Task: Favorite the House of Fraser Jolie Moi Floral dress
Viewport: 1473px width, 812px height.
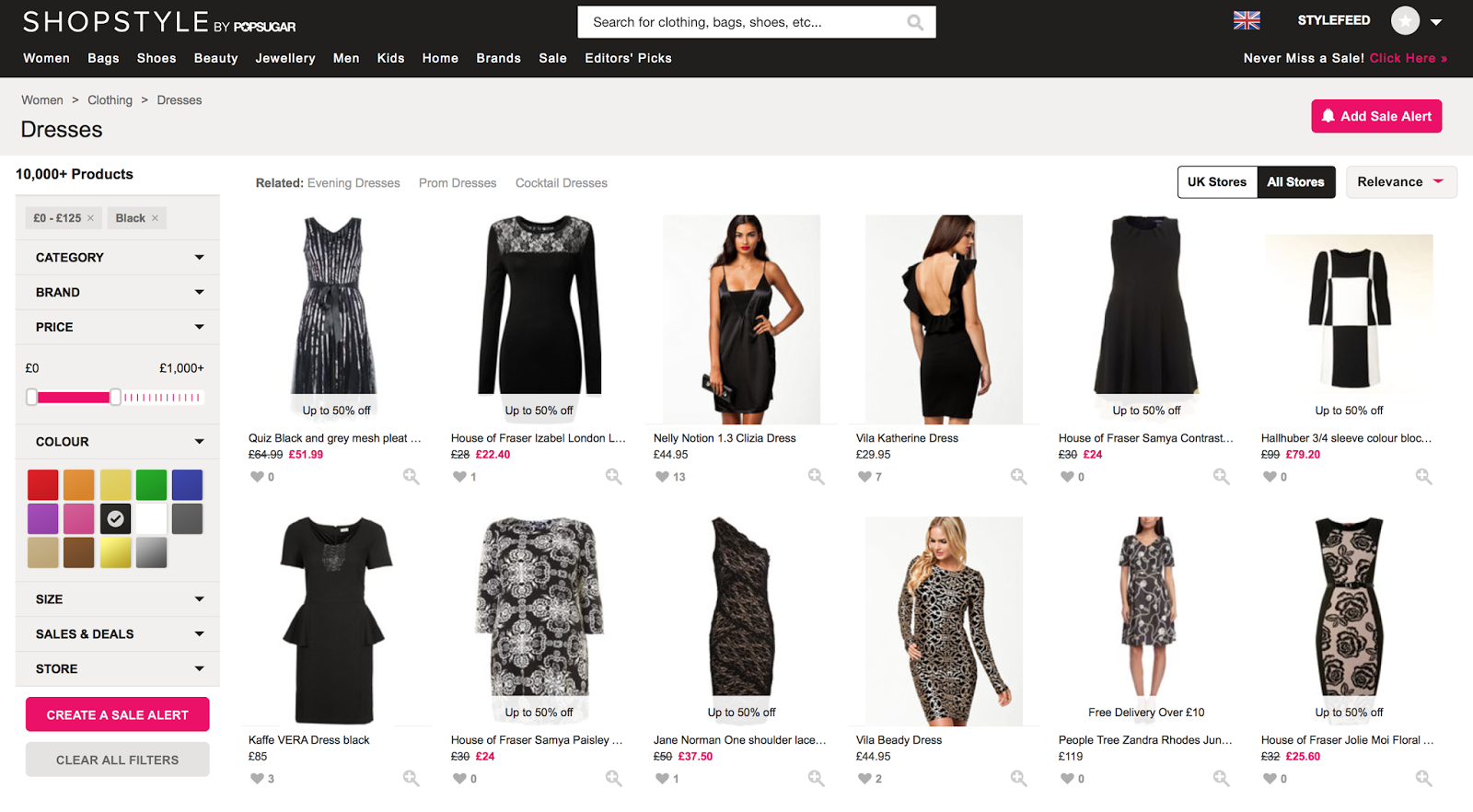Action: [1270, 779]
